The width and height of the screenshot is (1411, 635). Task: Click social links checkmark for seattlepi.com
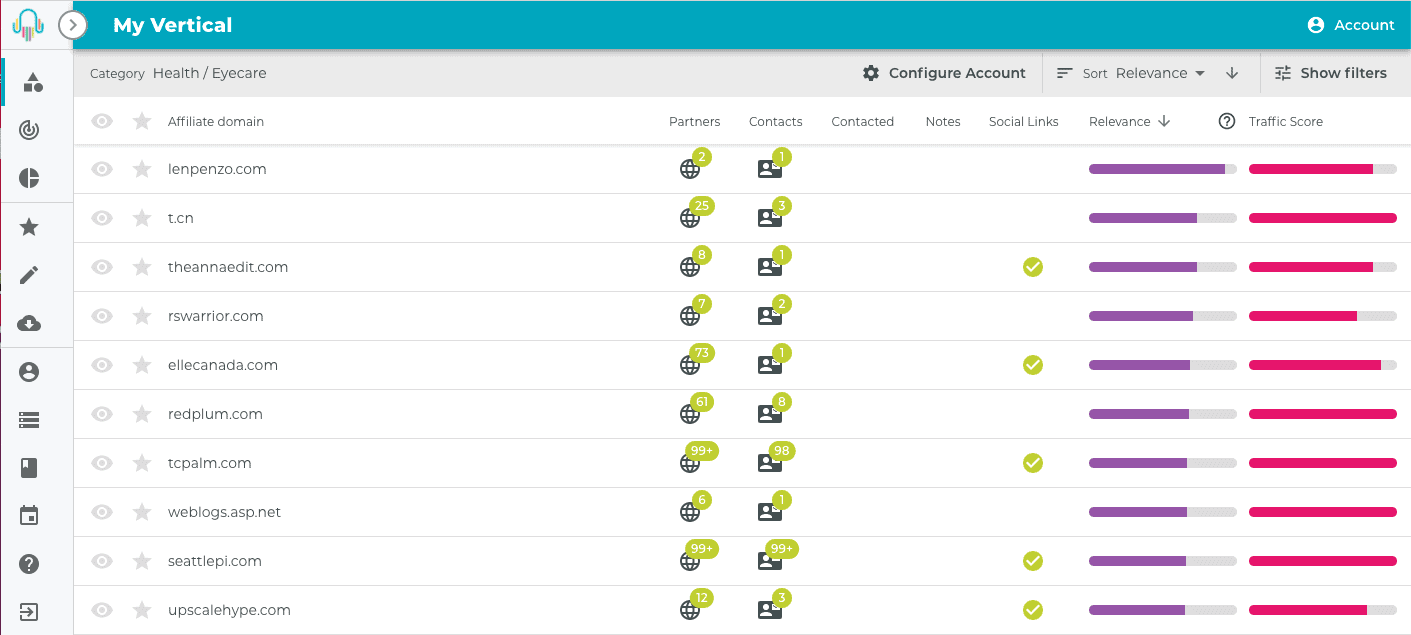coord(1033,561)
